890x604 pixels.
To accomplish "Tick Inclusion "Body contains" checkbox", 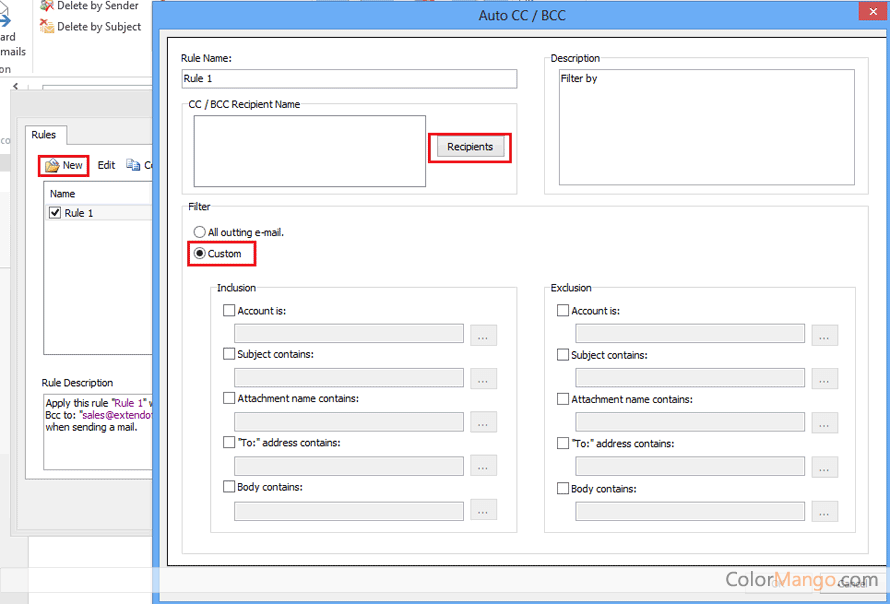I will [x=230, y=487].
